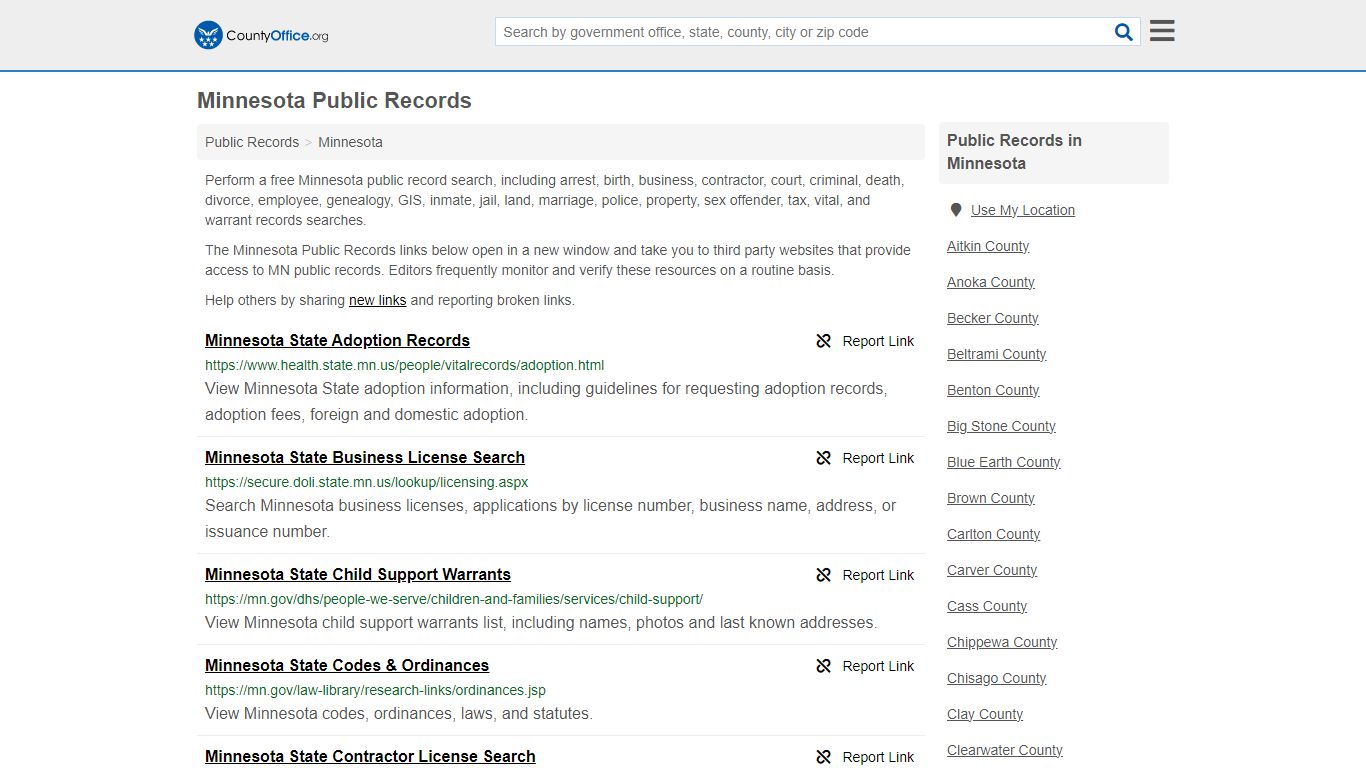Use My Location in sidebar
Image resolution: width=1366 pixels, height=768 pixels.
(x=1023, y=210)
